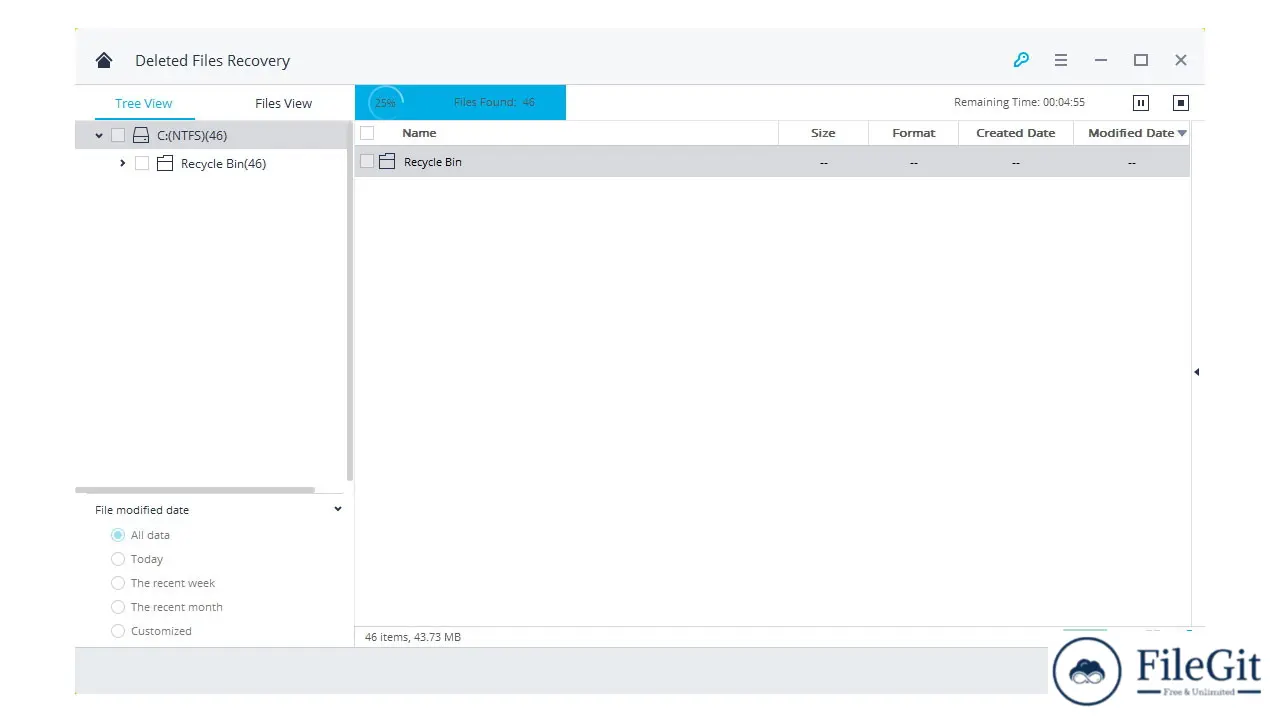Click the C: drive icon in tree
Image resolution: width=1280 pixels, height=720 pixels.
141,135
